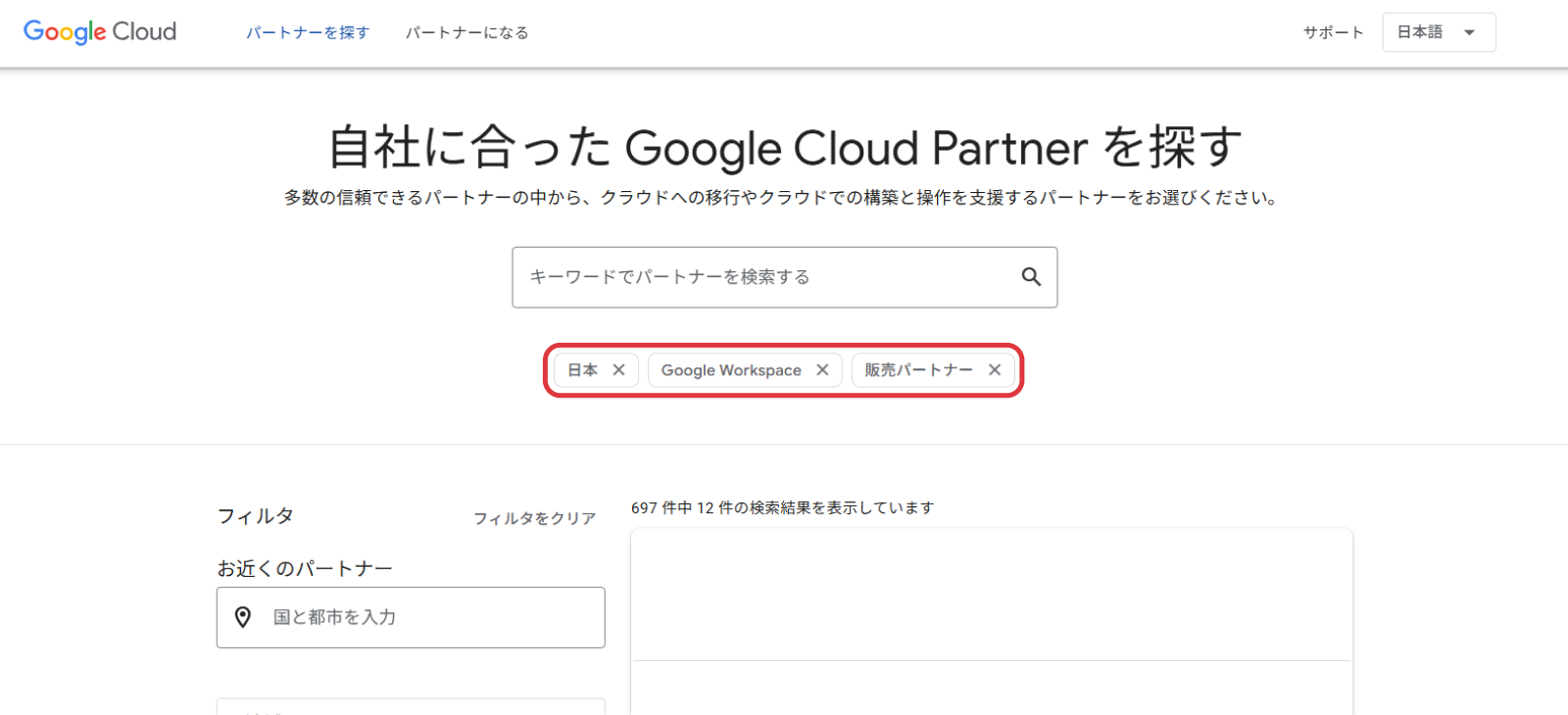Click the お近くのパートナー heading

305,568
